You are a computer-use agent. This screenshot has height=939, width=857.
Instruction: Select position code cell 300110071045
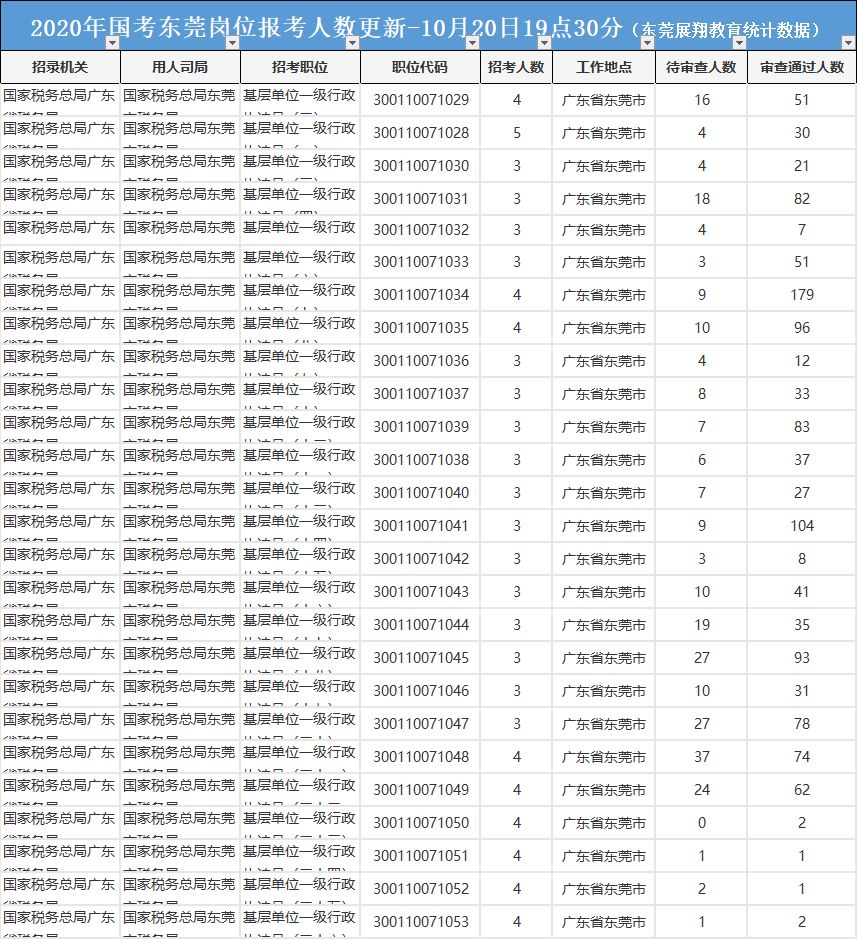point(420,658)
